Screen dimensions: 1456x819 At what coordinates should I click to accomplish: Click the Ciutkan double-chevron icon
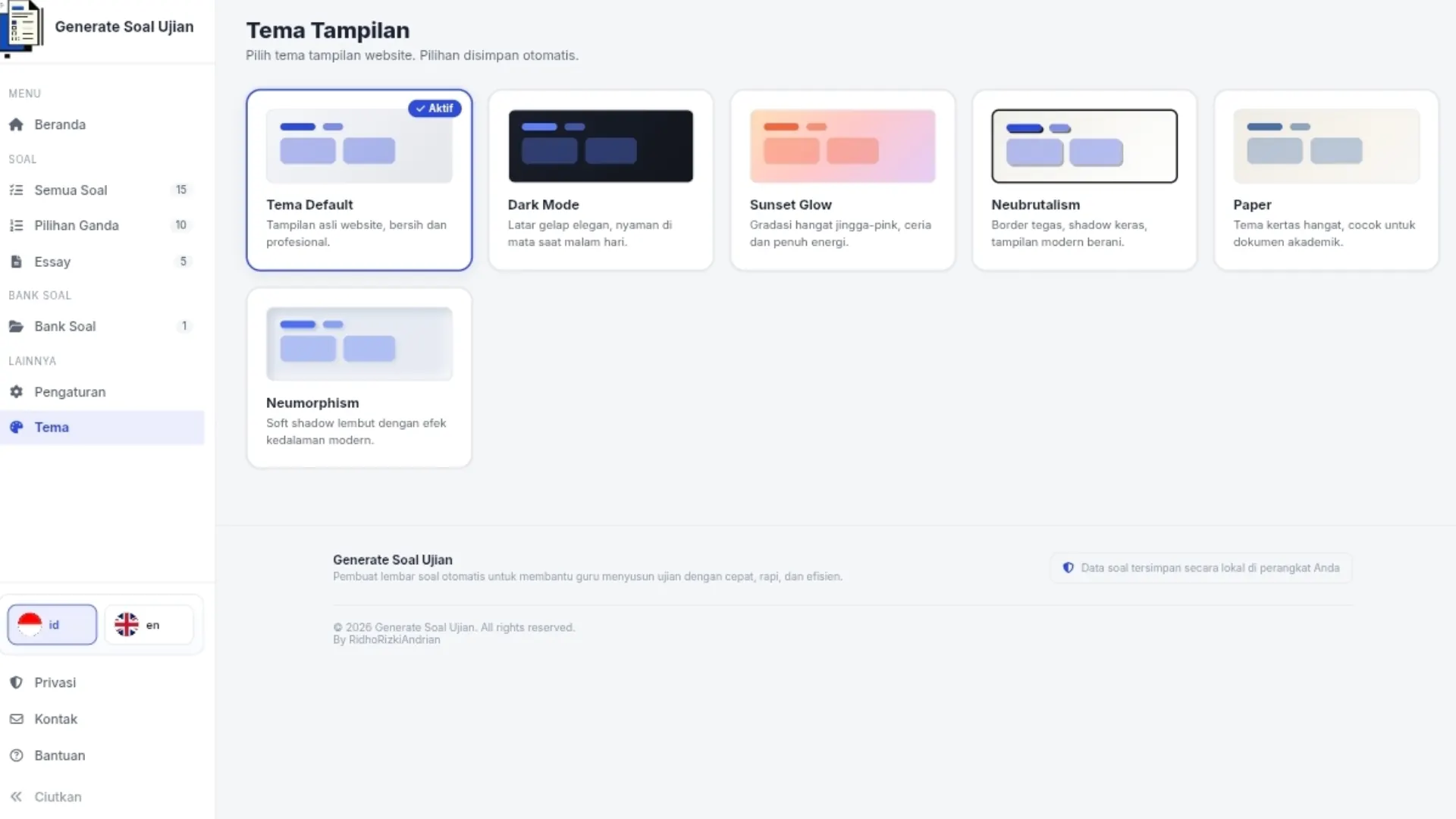click(x=16, y=797)
